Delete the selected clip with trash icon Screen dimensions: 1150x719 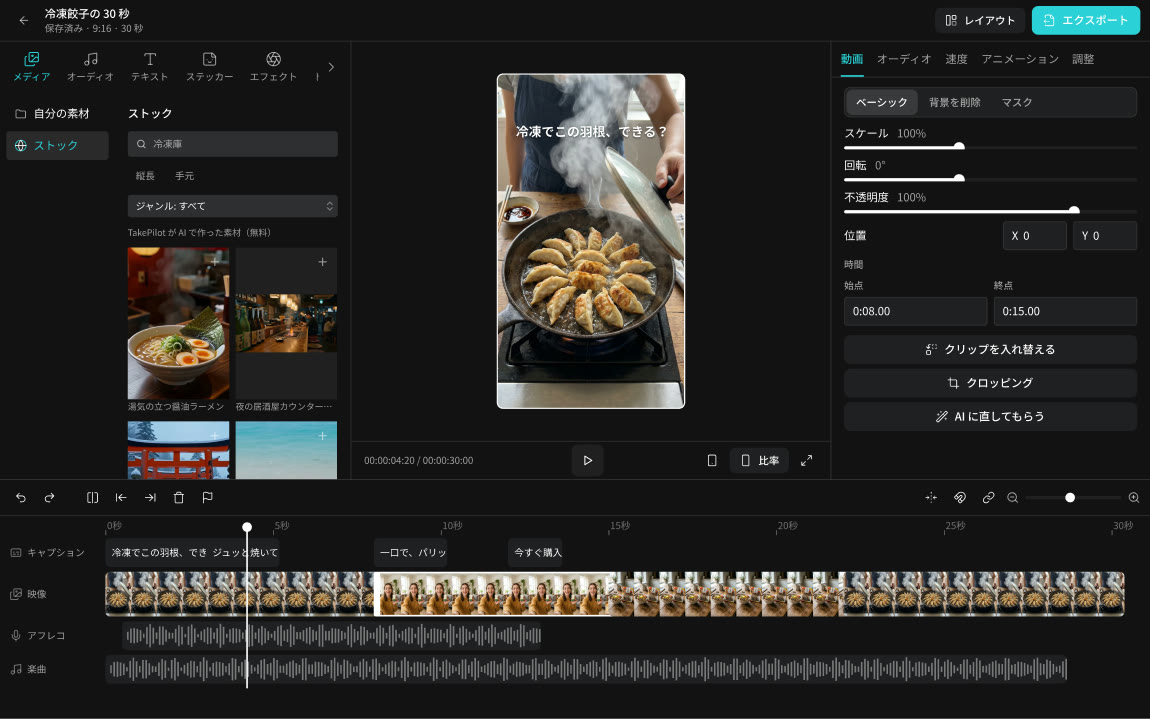[179, 497]
